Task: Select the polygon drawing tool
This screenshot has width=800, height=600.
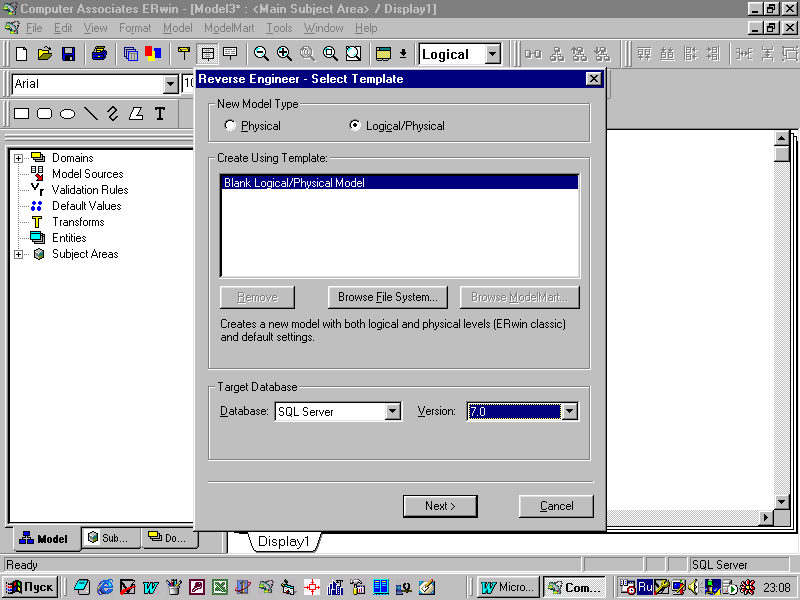Action: (136, 113)
